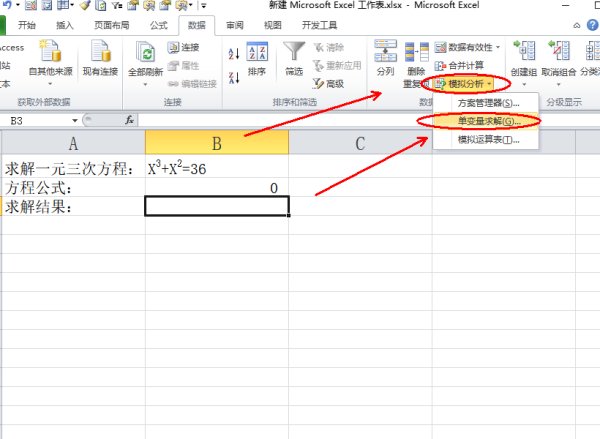600x439 pixels.
Task: Choose Scenario Manager (方案管理器)
Action: pos(486,103)
